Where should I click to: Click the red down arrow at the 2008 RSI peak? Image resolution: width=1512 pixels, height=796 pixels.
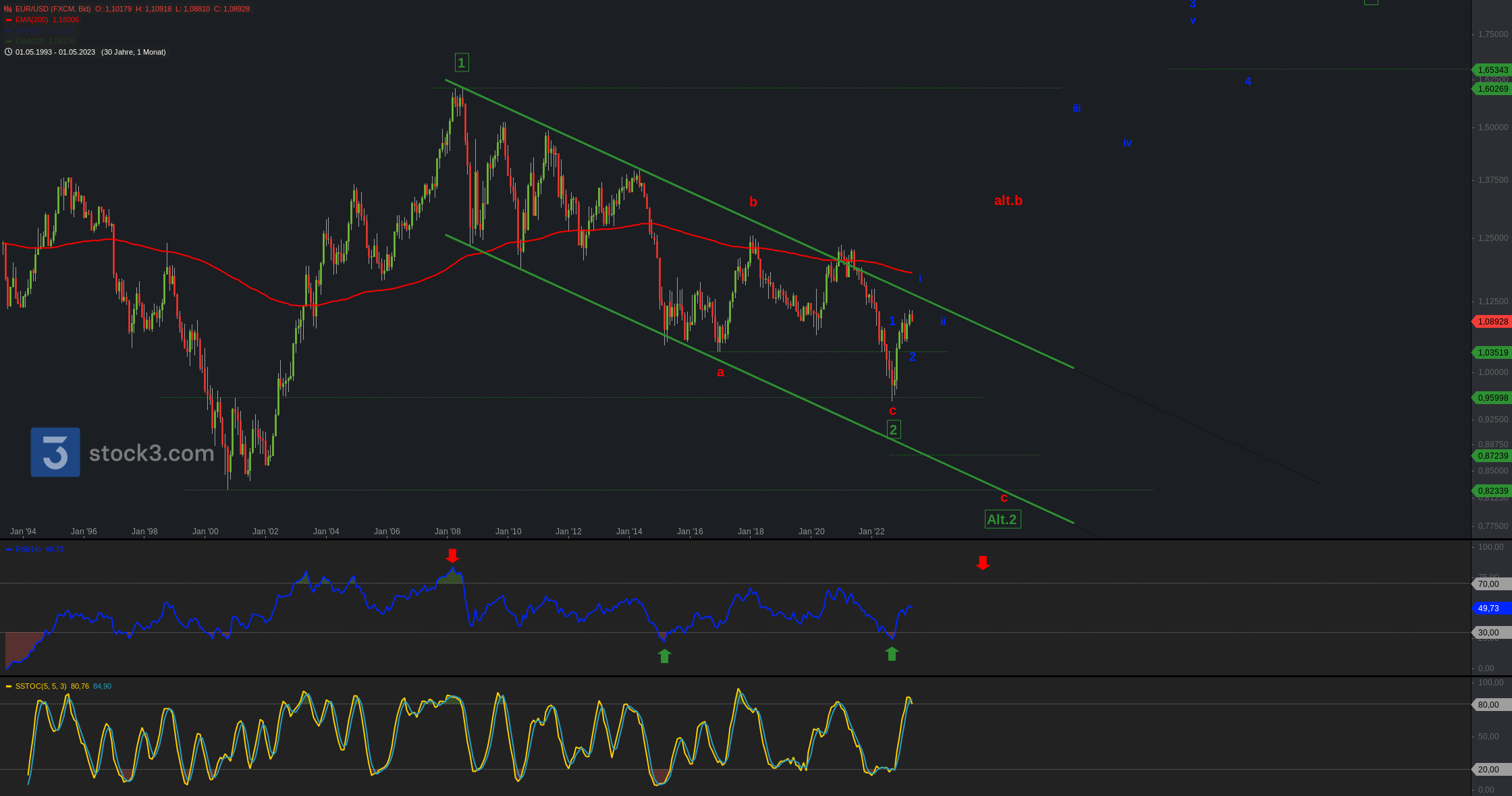click(452, 556)
